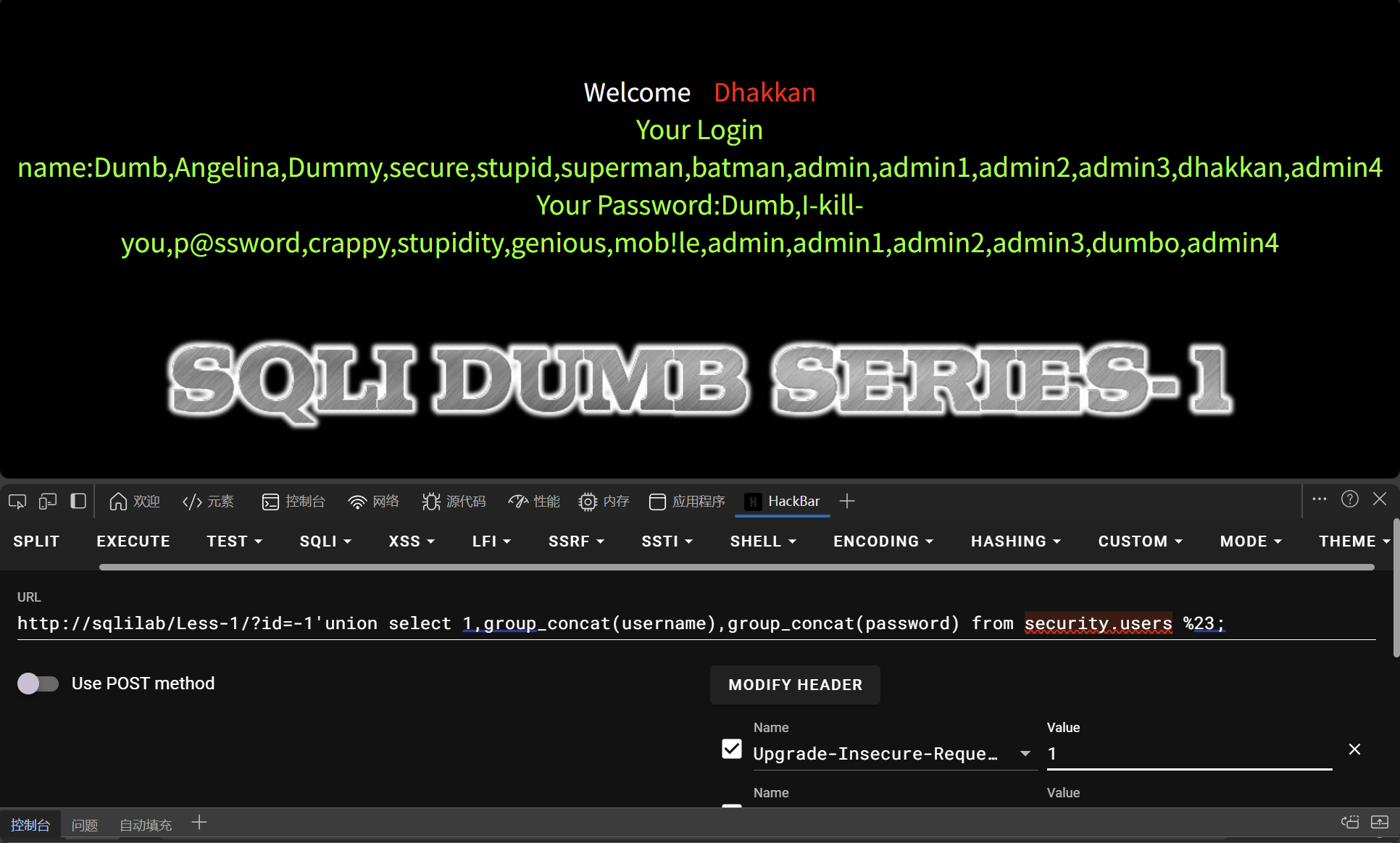Select the 自动填充 autofill drawer tab
Screen dimensions: 1400x843
[146, 825]
